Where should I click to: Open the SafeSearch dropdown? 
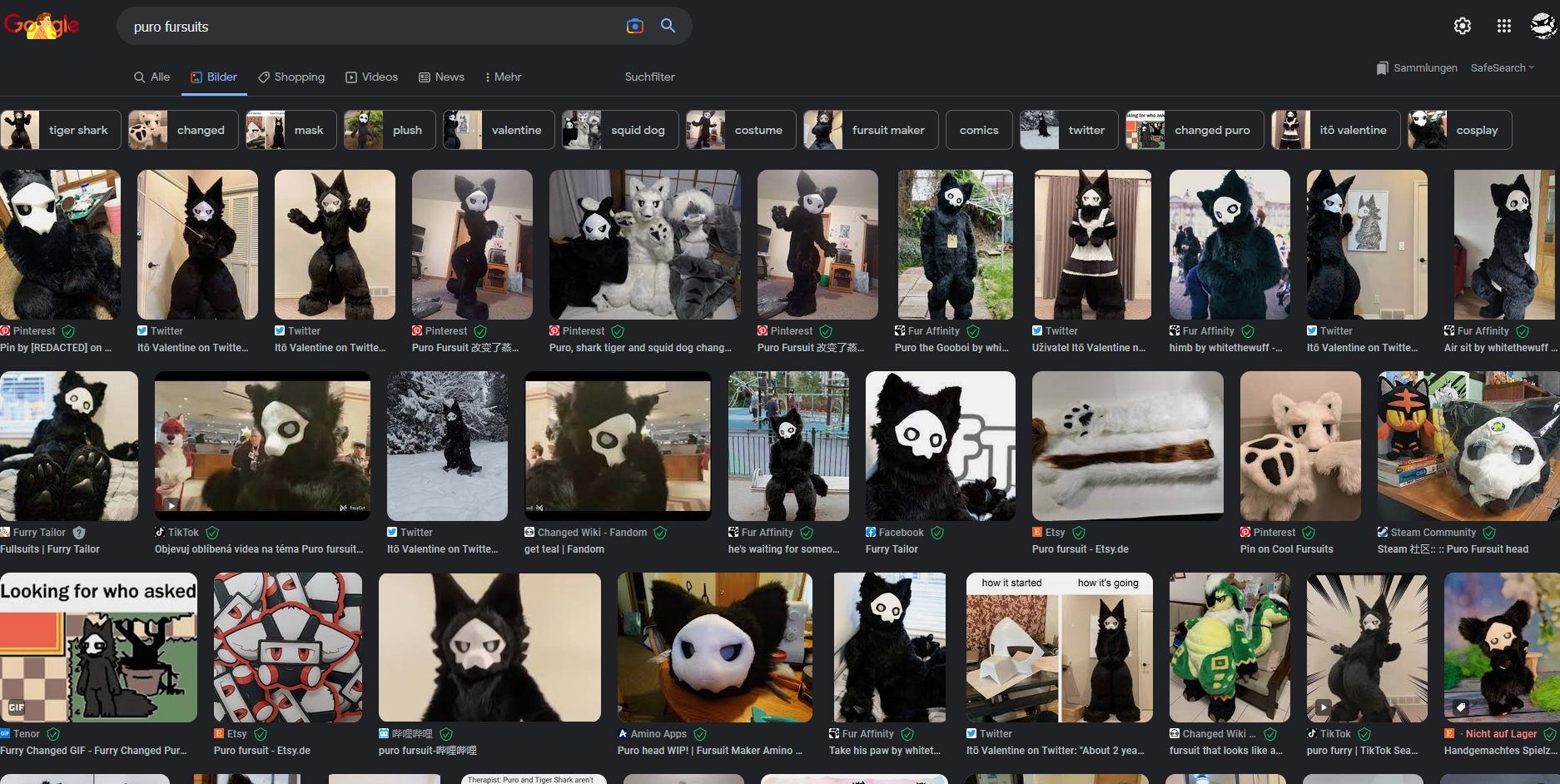click(1502, 68)
